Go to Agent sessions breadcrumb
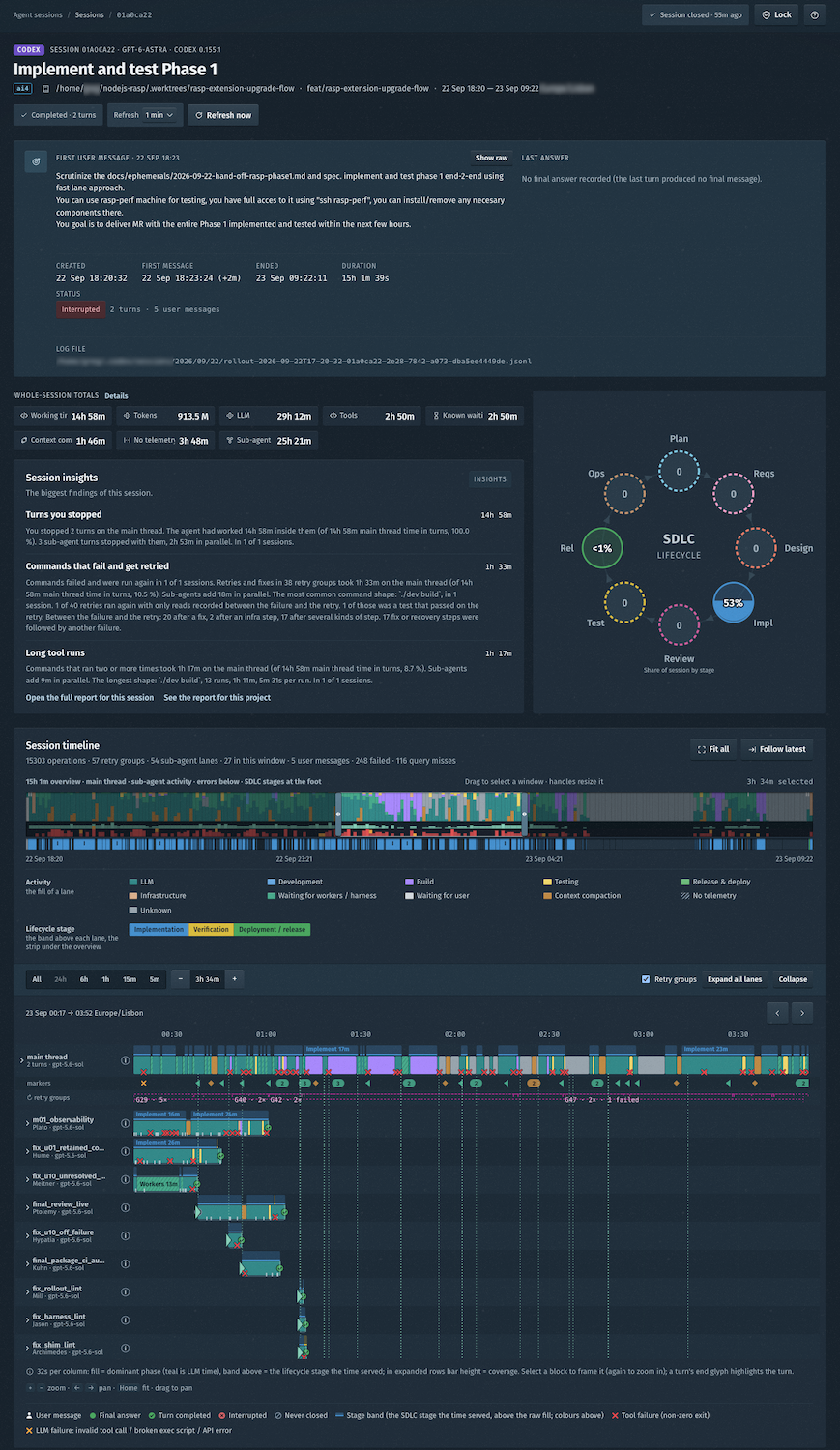 38,15
